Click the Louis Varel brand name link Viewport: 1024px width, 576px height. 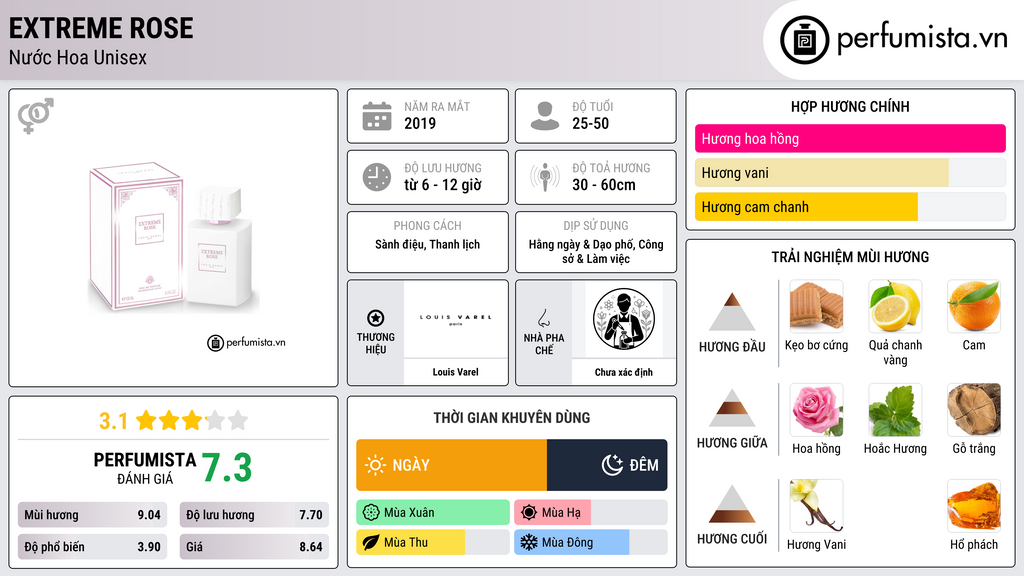click(455, 372)
